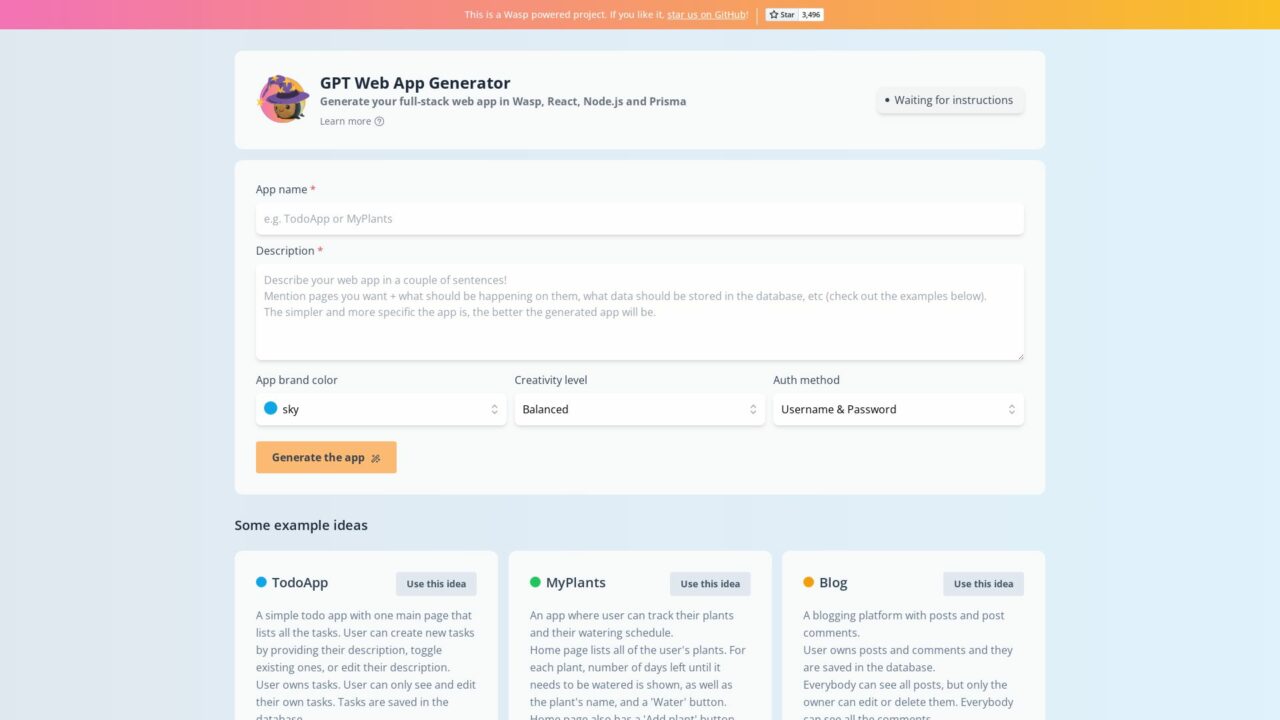Click the sky blue color swatch
Screen dimensions: 1280x720
(x=270, y=408)
